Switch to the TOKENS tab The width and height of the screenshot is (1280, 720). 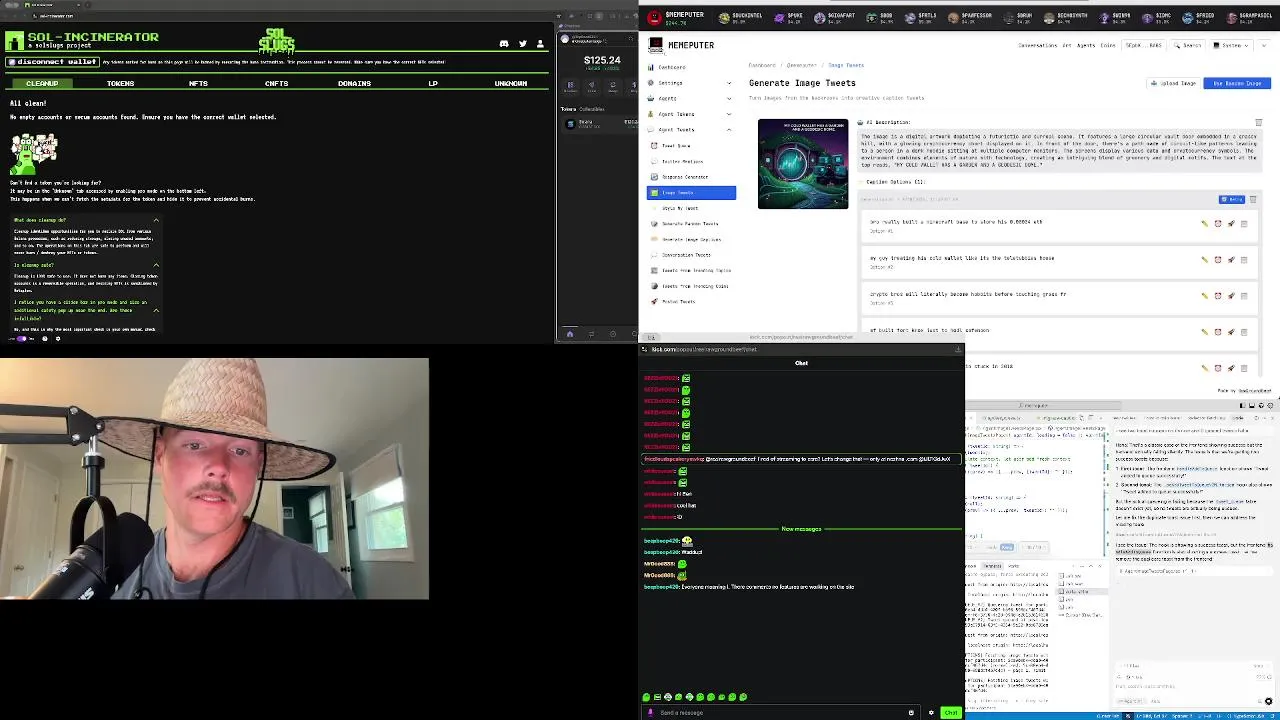tap(120, 83)
